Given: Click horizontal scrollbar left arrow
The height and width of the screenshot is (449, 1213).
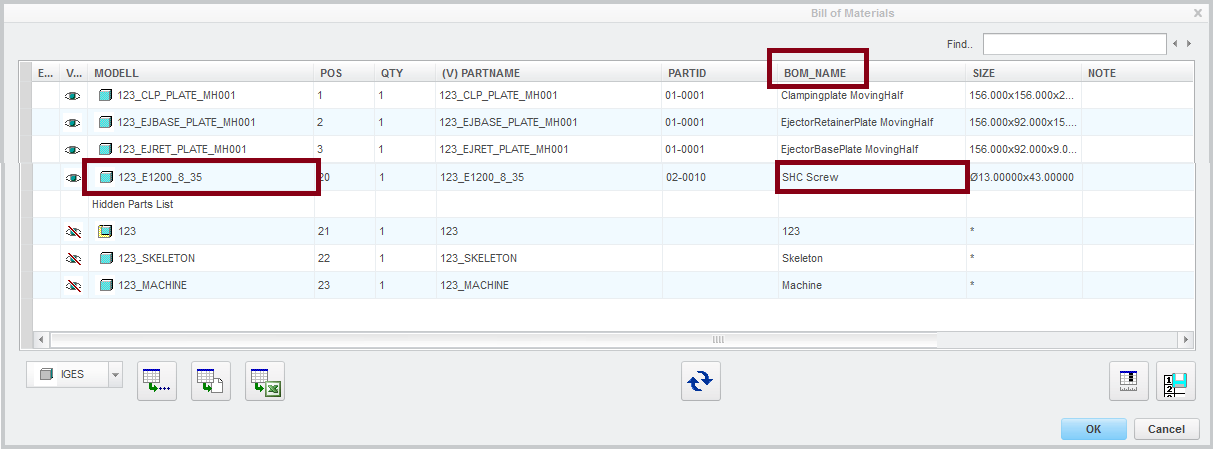Looking at the screenshot, I should coord(42,340).
